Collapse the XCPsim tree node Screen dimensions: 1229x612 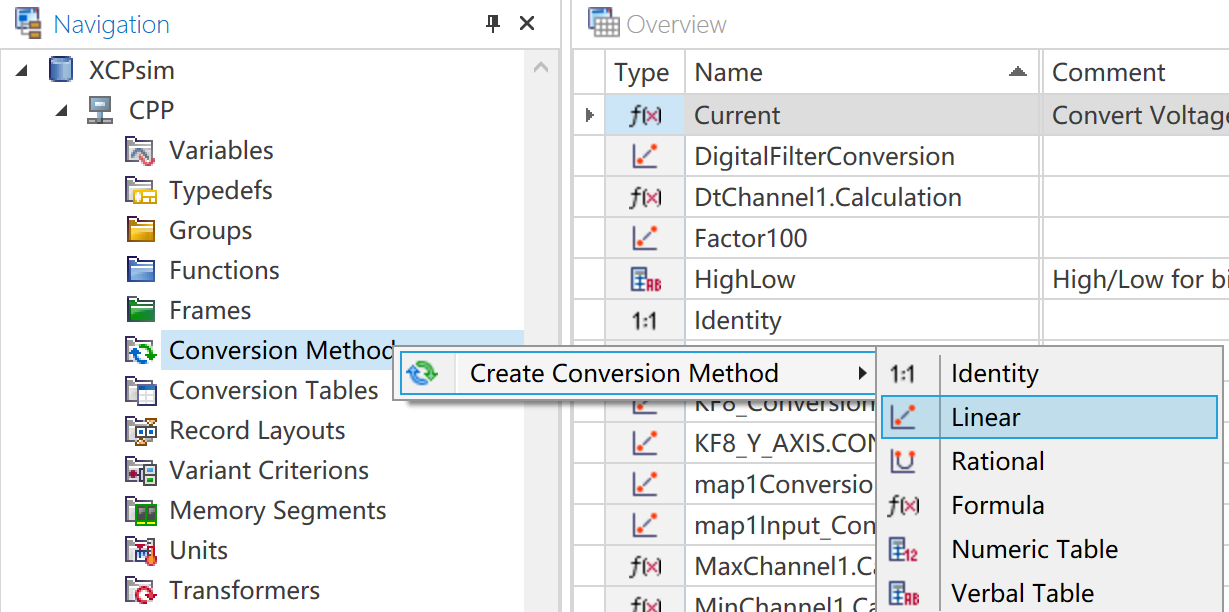tap(24, 71)
